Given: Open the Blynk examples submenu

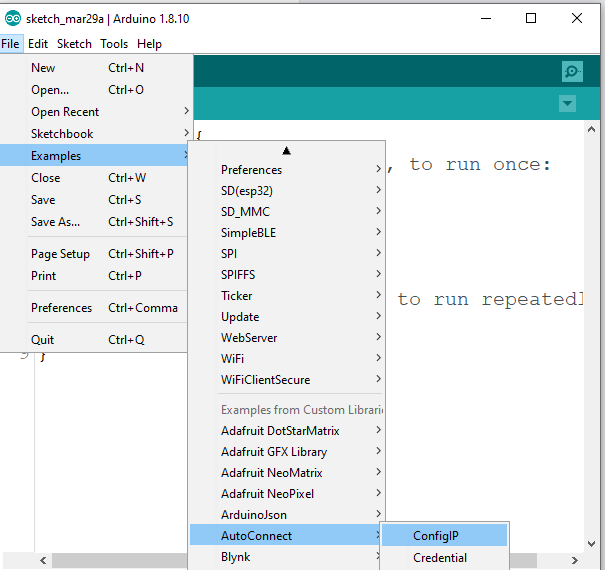Looking at the screenshot, I should (286, 557).
